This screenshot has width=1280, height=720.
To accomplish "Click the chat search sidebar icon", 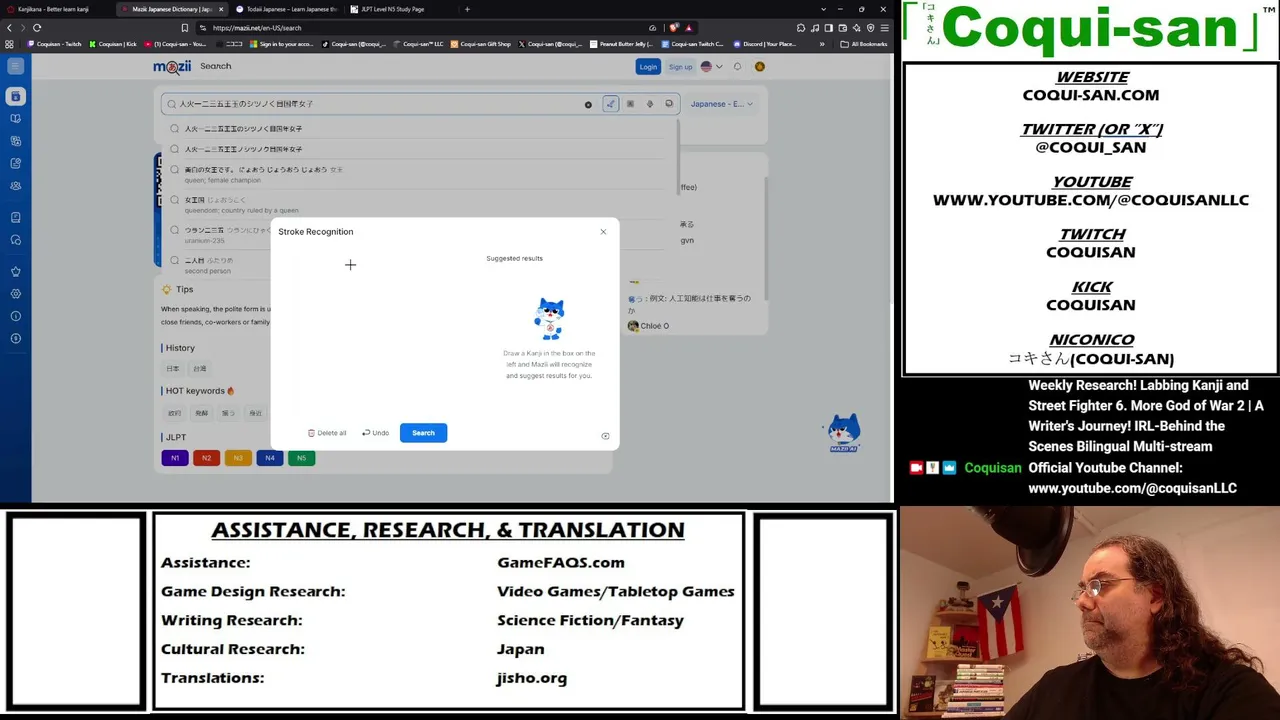I will coord(15,240).
